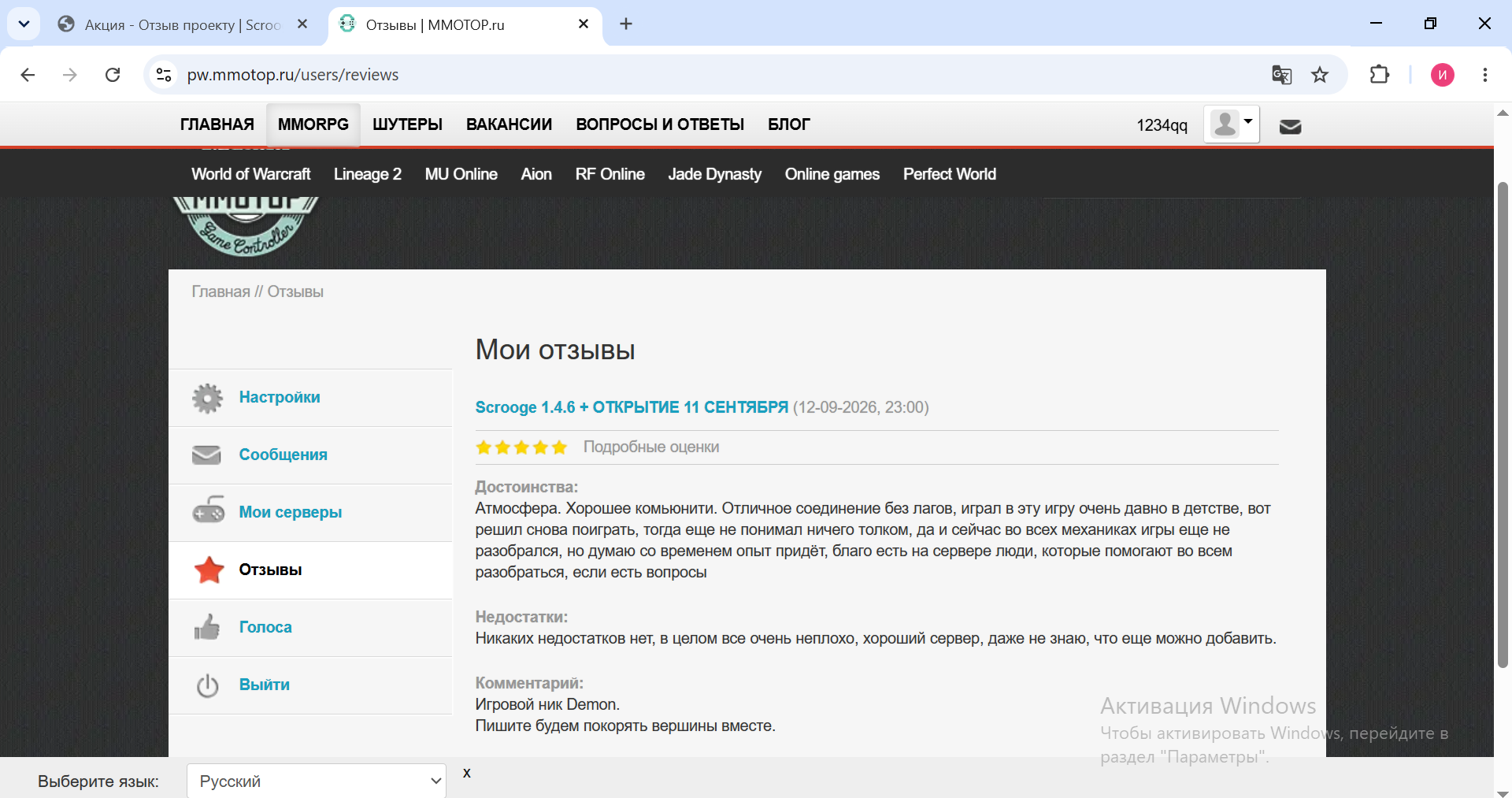The height and width of the screenshot is (798, 1512).
Task: Open the Jade Dynasty category link
Action: (x=715, y=174)
